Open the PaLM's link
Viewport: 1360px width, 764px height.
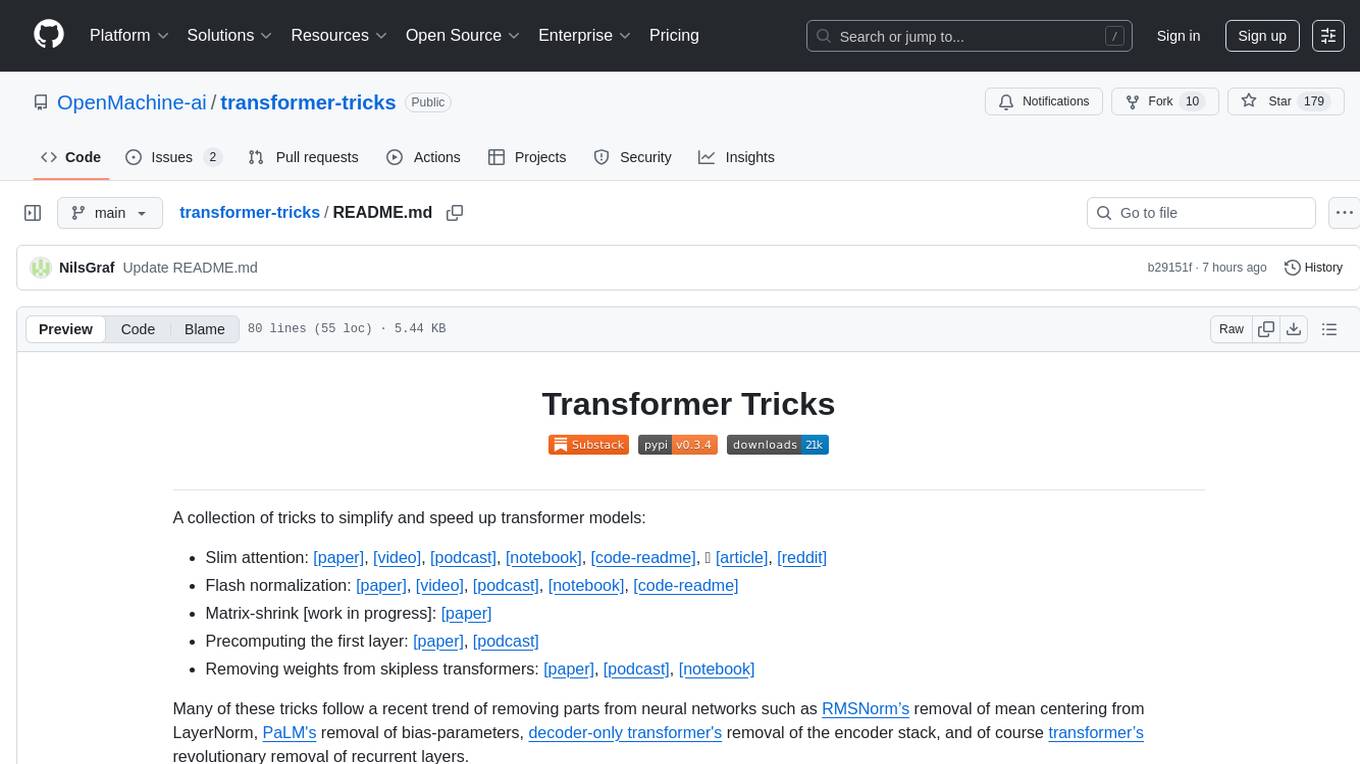click(x=290, y=733)
